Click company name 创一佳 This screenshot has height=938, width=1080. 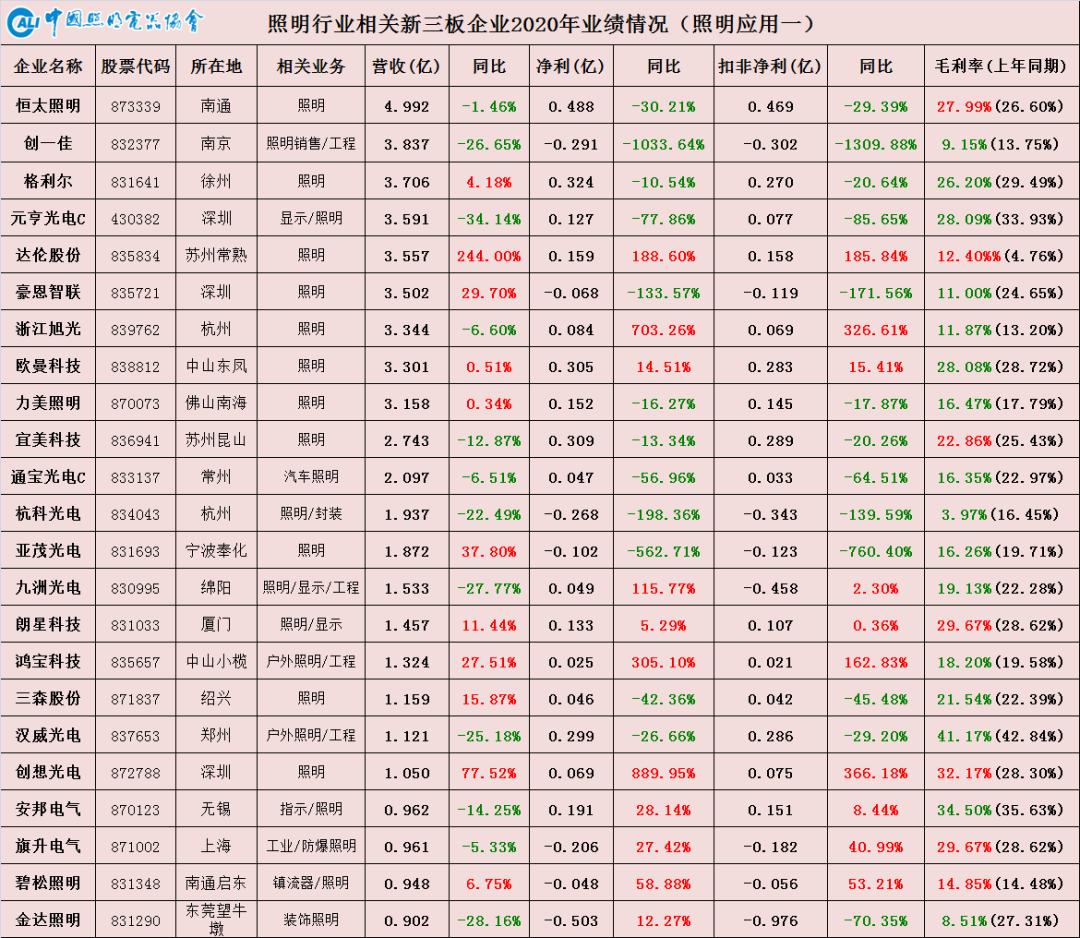point(48,143)
